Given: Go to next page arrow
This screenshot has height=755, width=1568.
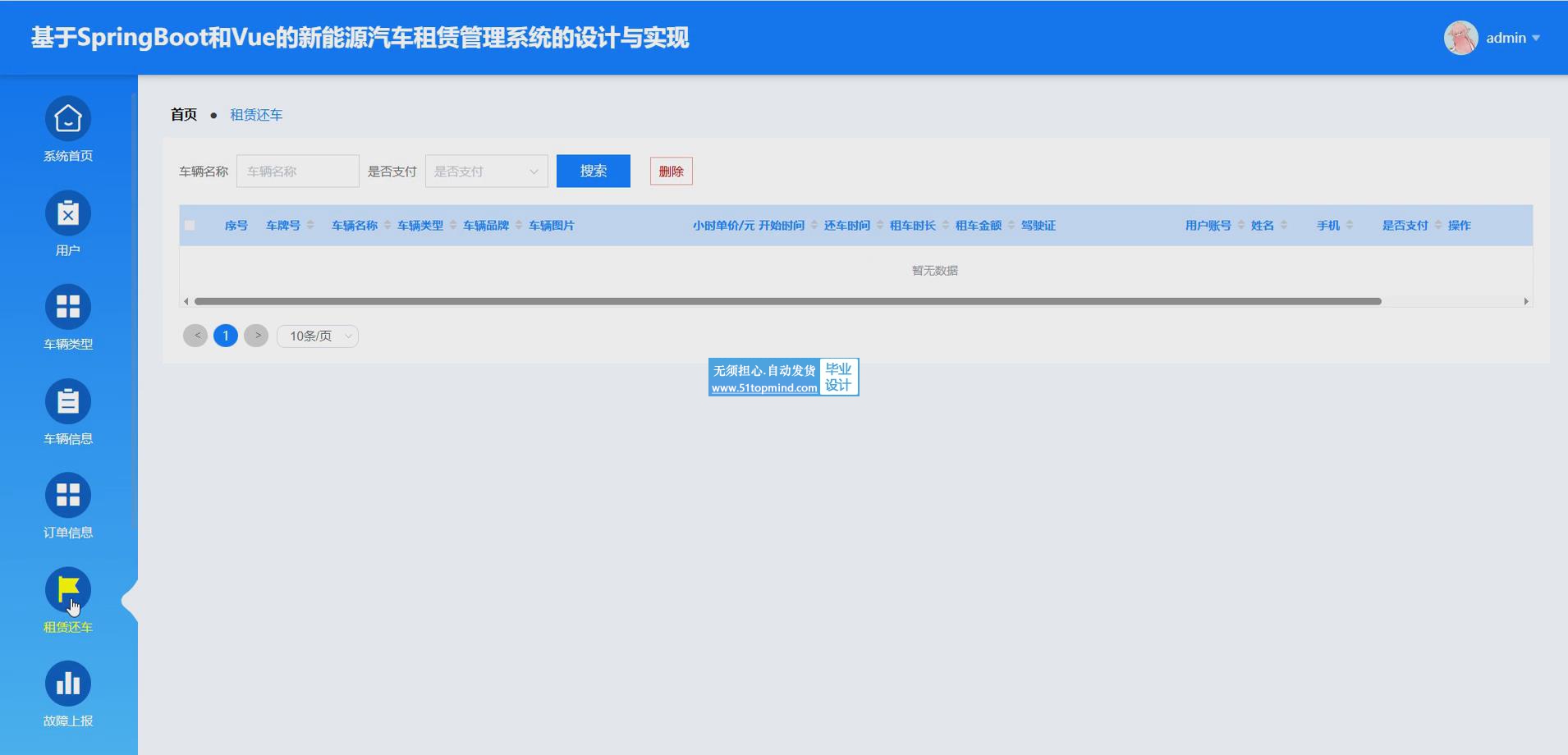Looking at the screenshot, I should click(x=257, y=336).
